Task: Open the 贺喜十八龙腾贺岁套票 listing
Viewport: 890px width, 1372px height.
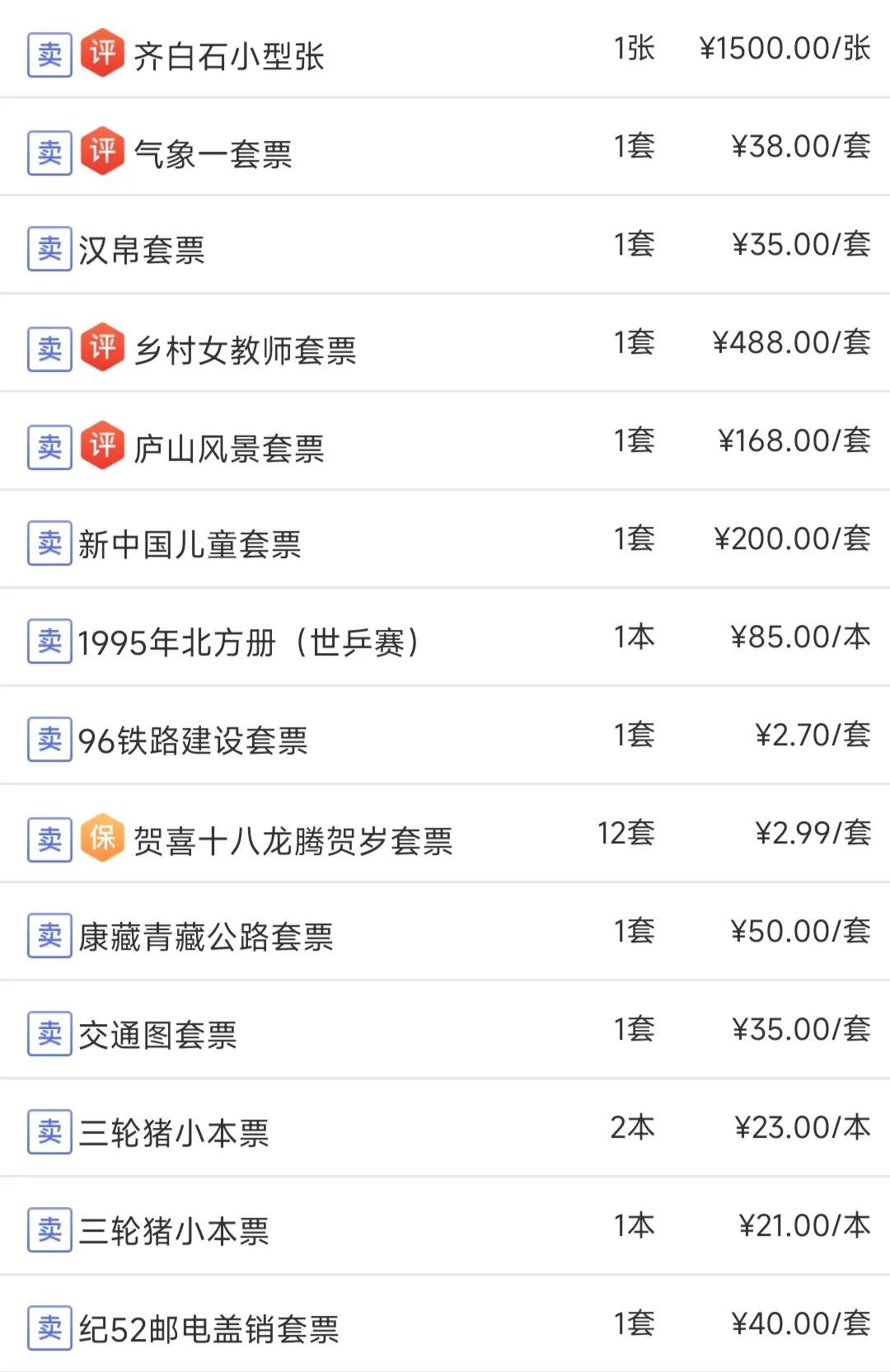Action: [293, 841]
